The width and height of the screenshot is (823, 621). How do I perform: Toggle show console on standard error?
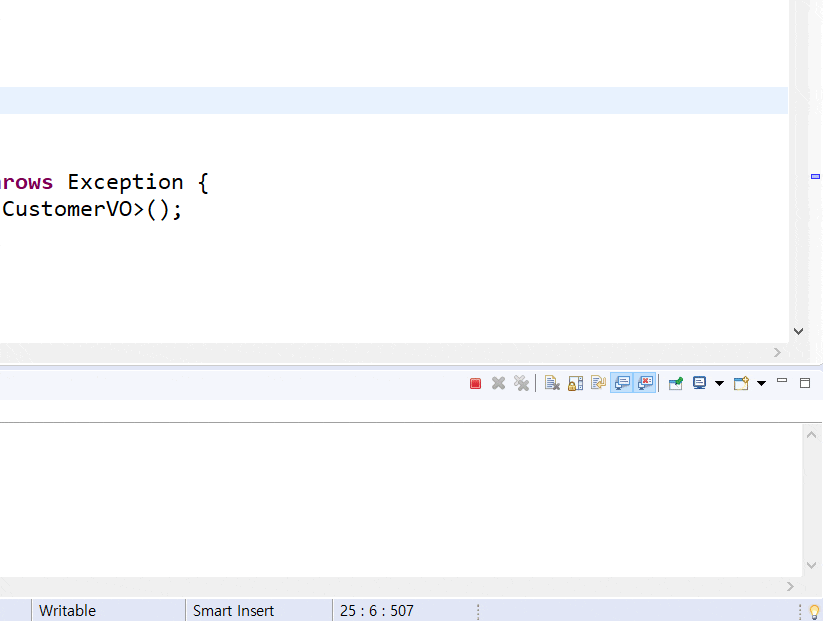645,383
